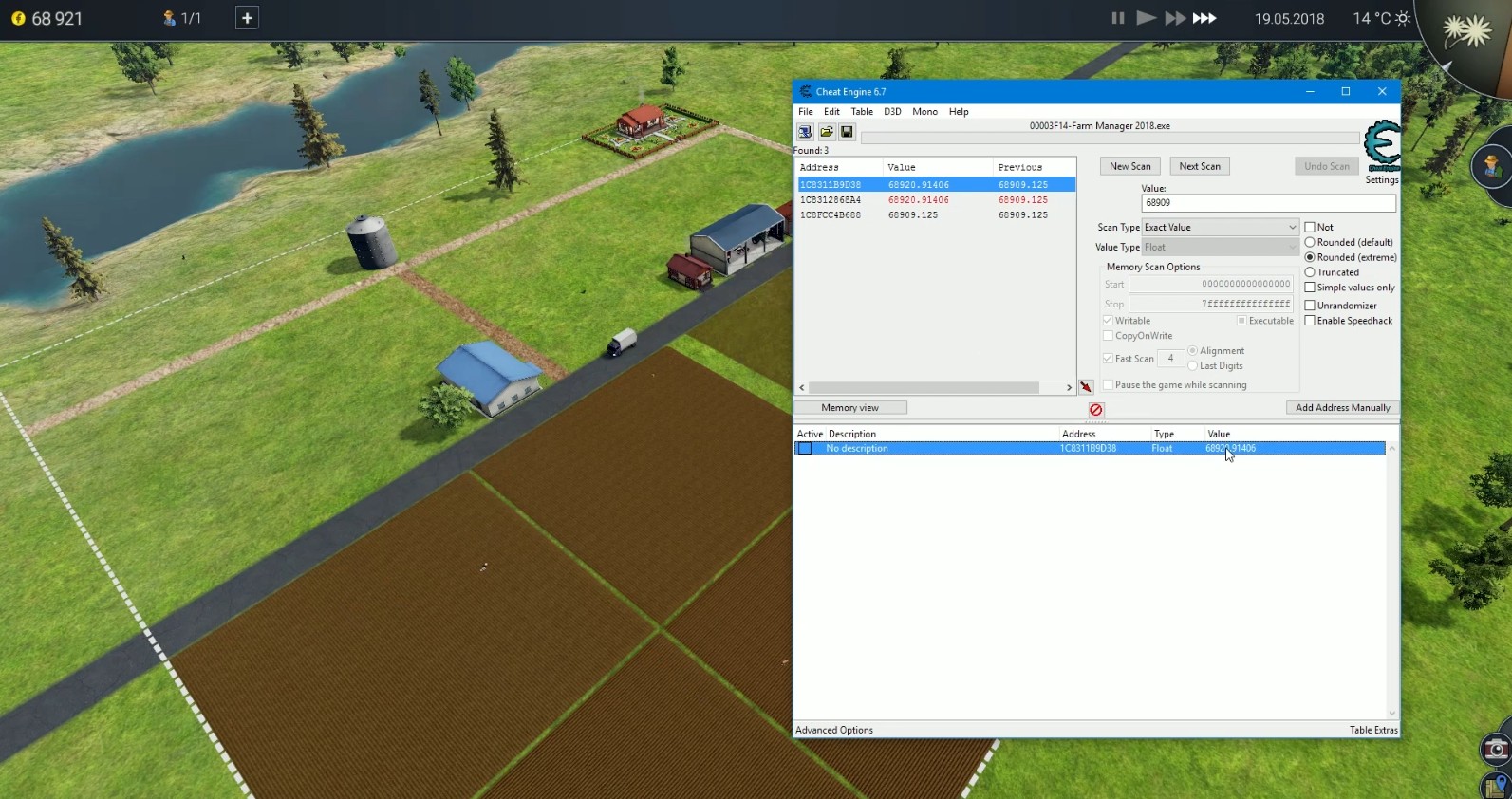The width and height of the screenshot is (1512, 799).
Task: Toggle Pause the game while scanning checkbox
Action: (1108, 385)
